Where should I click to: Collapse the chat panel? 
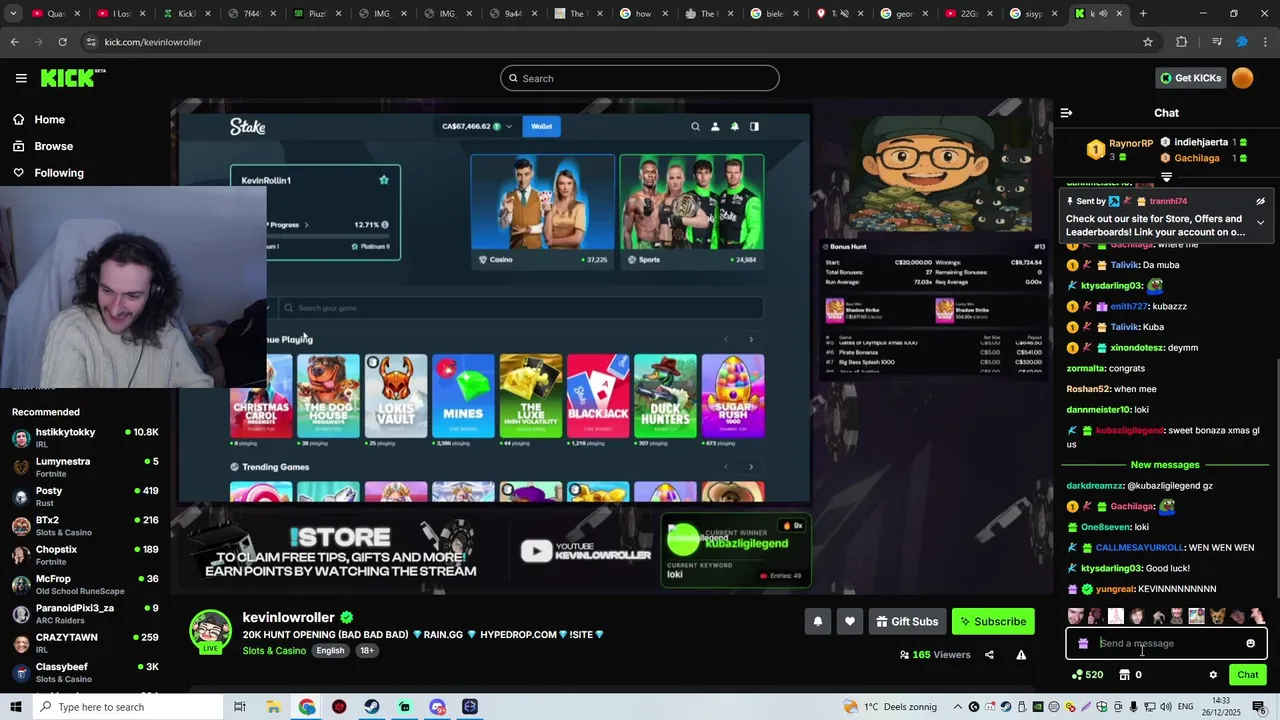click(1066, 113)
